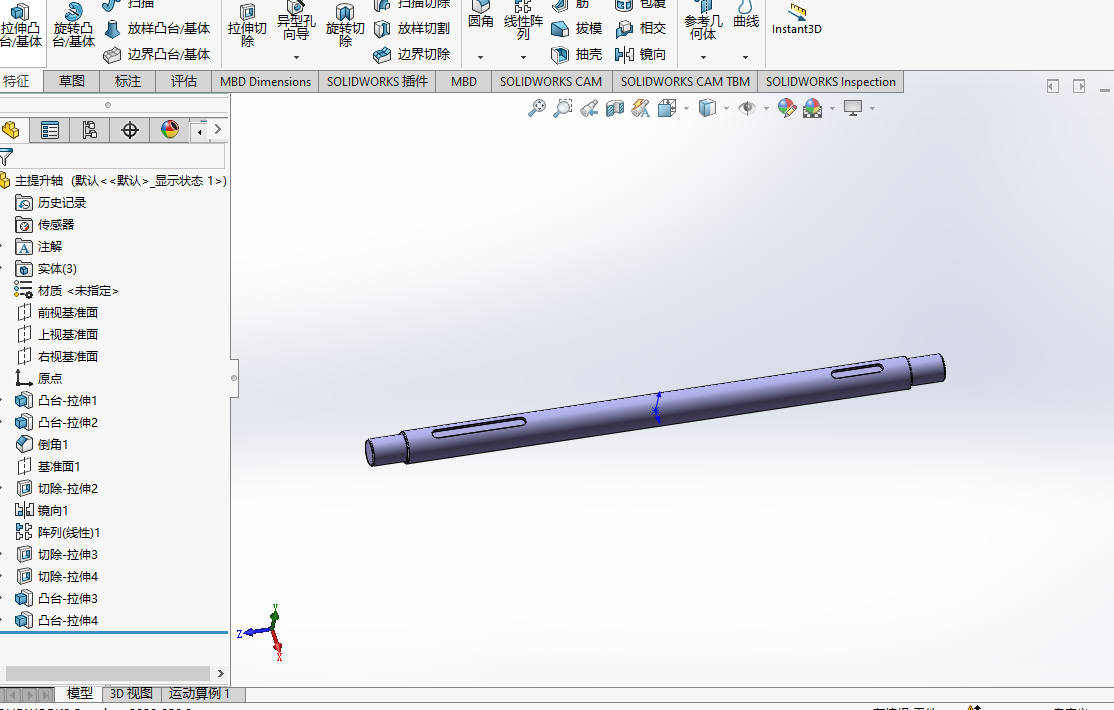Open the Hide/Show Items eye dropdown

pos(766,109)
